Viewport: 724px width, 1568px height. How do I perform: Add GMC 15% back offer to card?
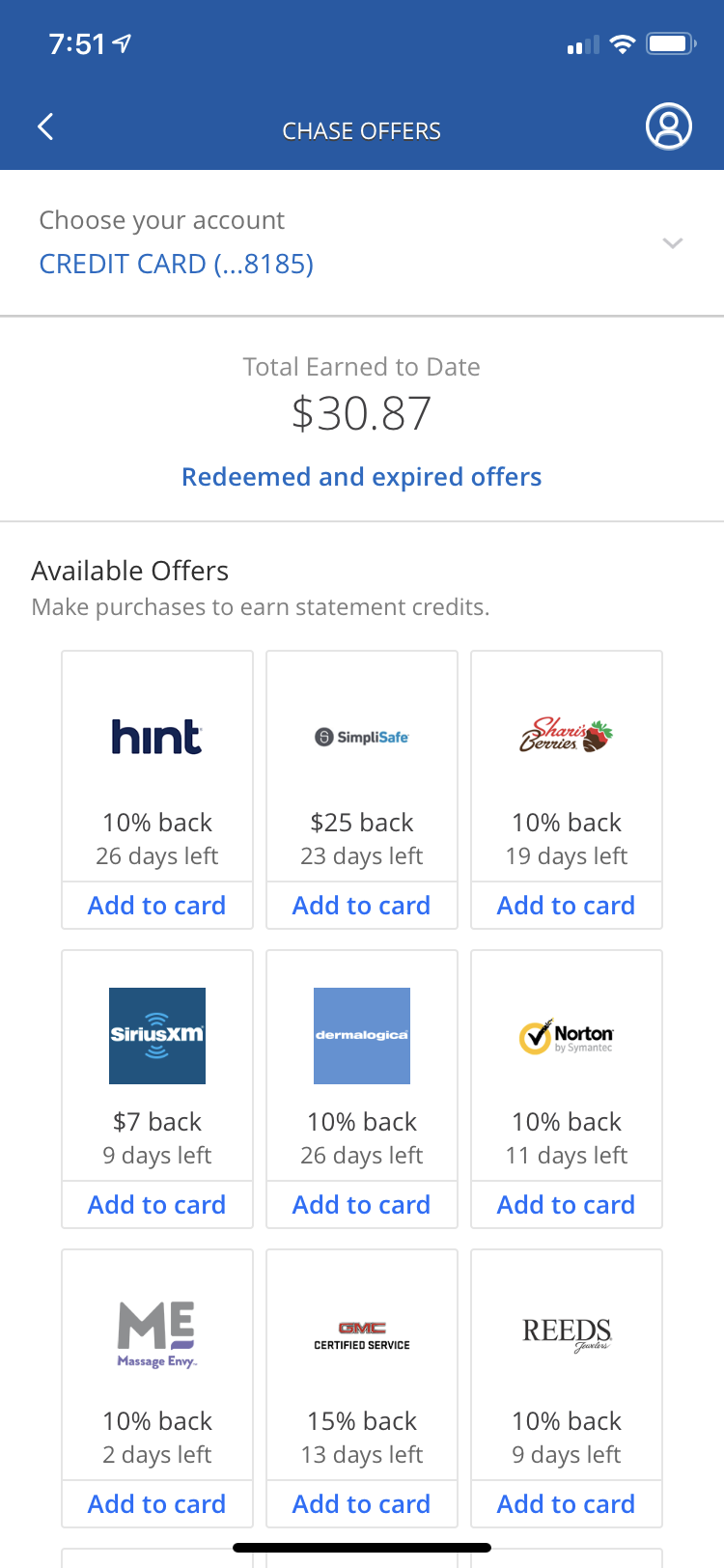click(362, 1504)
